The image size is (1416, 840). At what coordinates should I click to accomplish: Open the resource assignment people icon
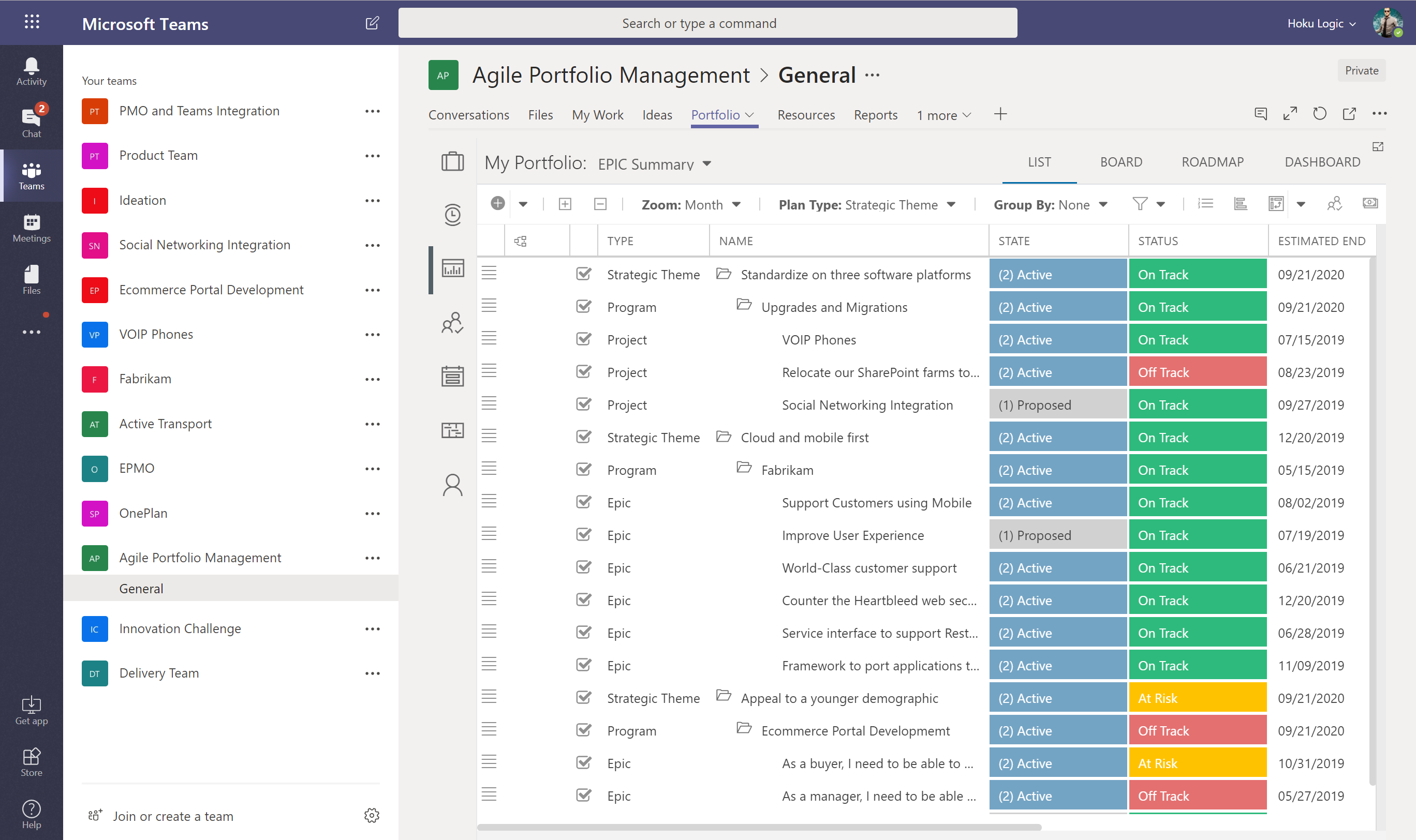coord(1334,204)
